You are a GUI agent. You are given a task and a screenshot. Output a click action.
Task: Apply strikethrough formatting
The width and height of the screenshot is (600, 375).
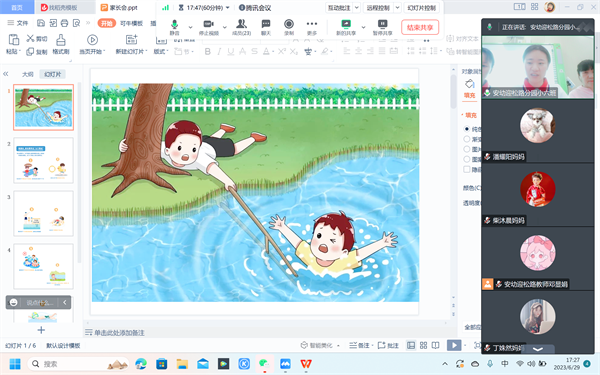coord(254,51)
